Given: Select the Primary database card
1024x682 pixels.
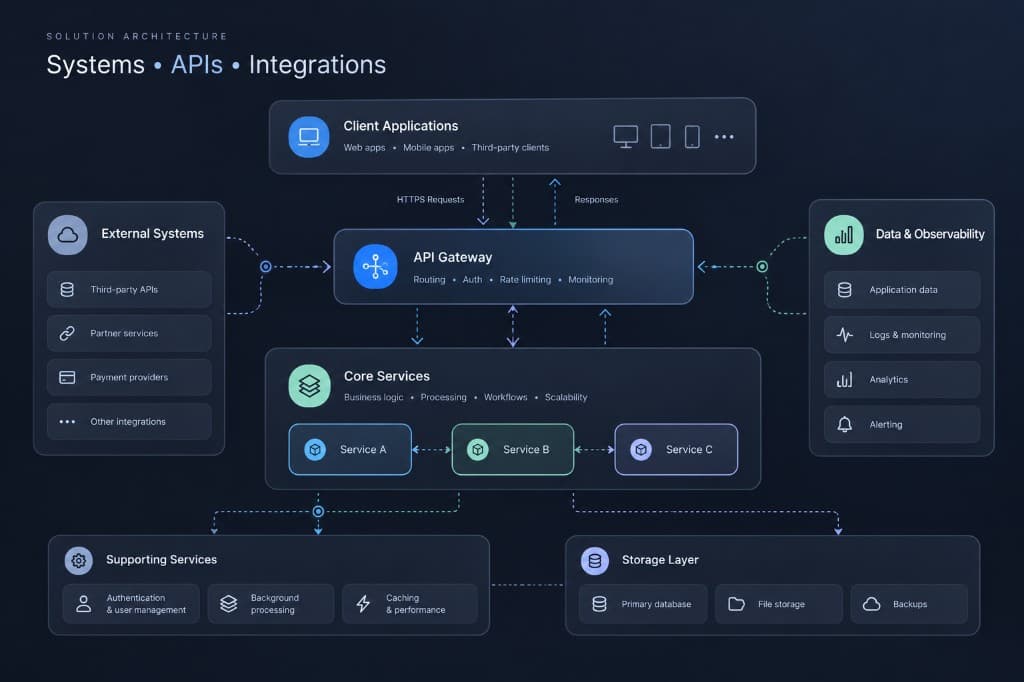Looking at the screenshot, I should click(x=643, y=604).
